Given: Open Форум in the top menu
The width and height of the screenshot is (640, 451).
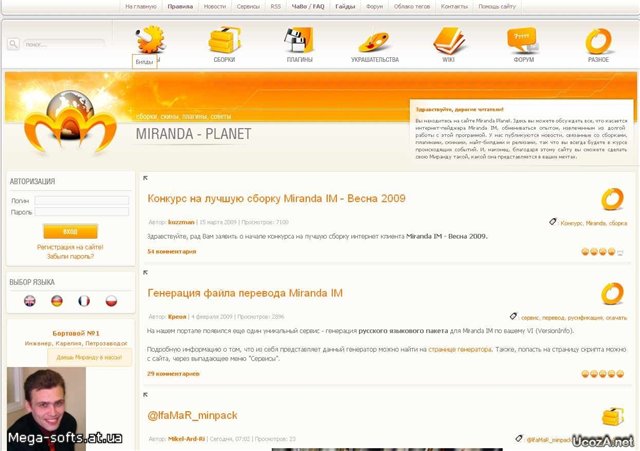Looking at the screenshot, I should point(374,7).
